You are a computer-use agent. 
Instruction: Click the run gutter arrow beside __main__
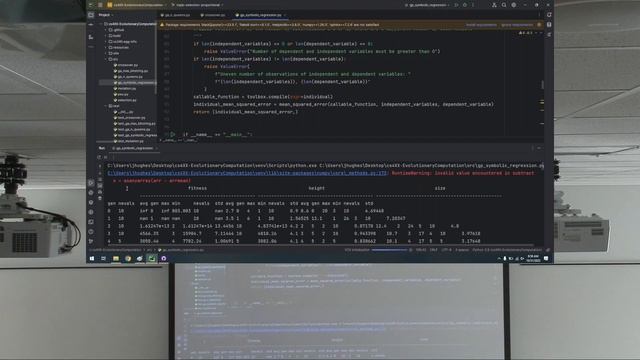point(173,134)
